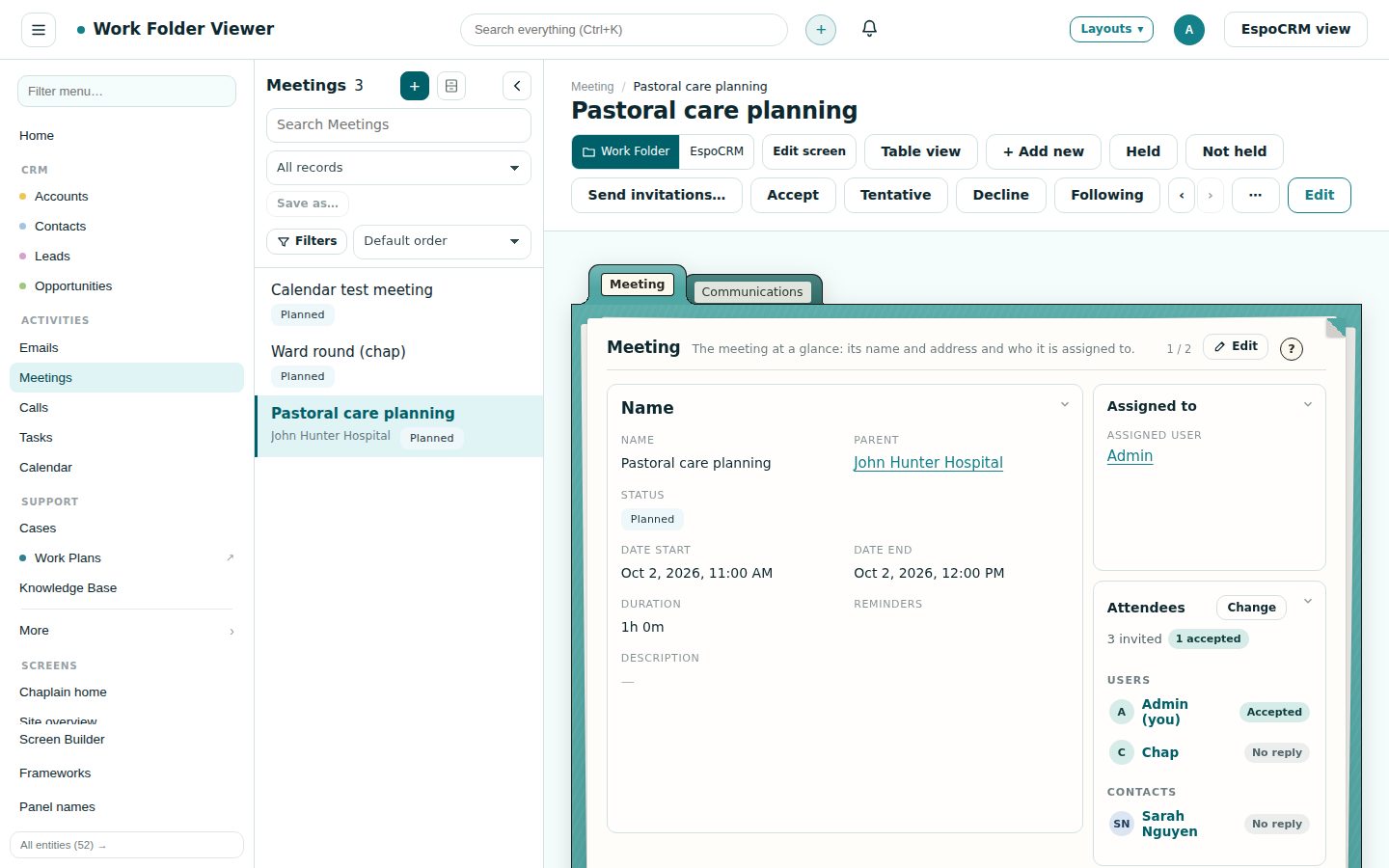Image resolution: width=1389 pixels, height=868 pixels.
Task: Click the Search Meetings field
Action: point(398,125)
